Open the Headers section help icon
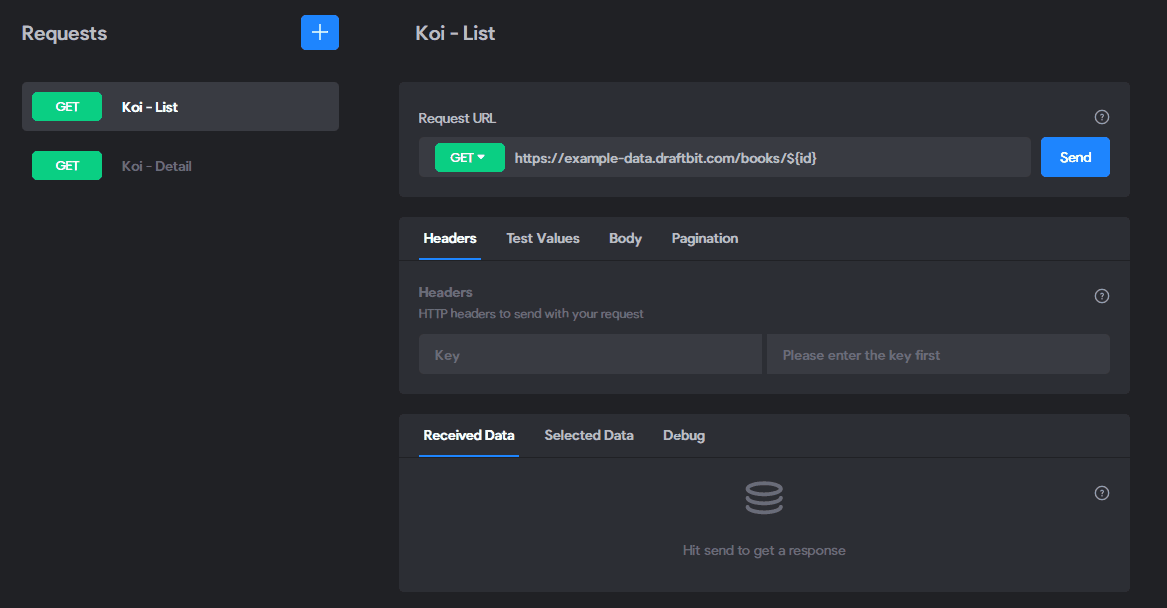This screenshot has width=1167, height=608. 1102,296
